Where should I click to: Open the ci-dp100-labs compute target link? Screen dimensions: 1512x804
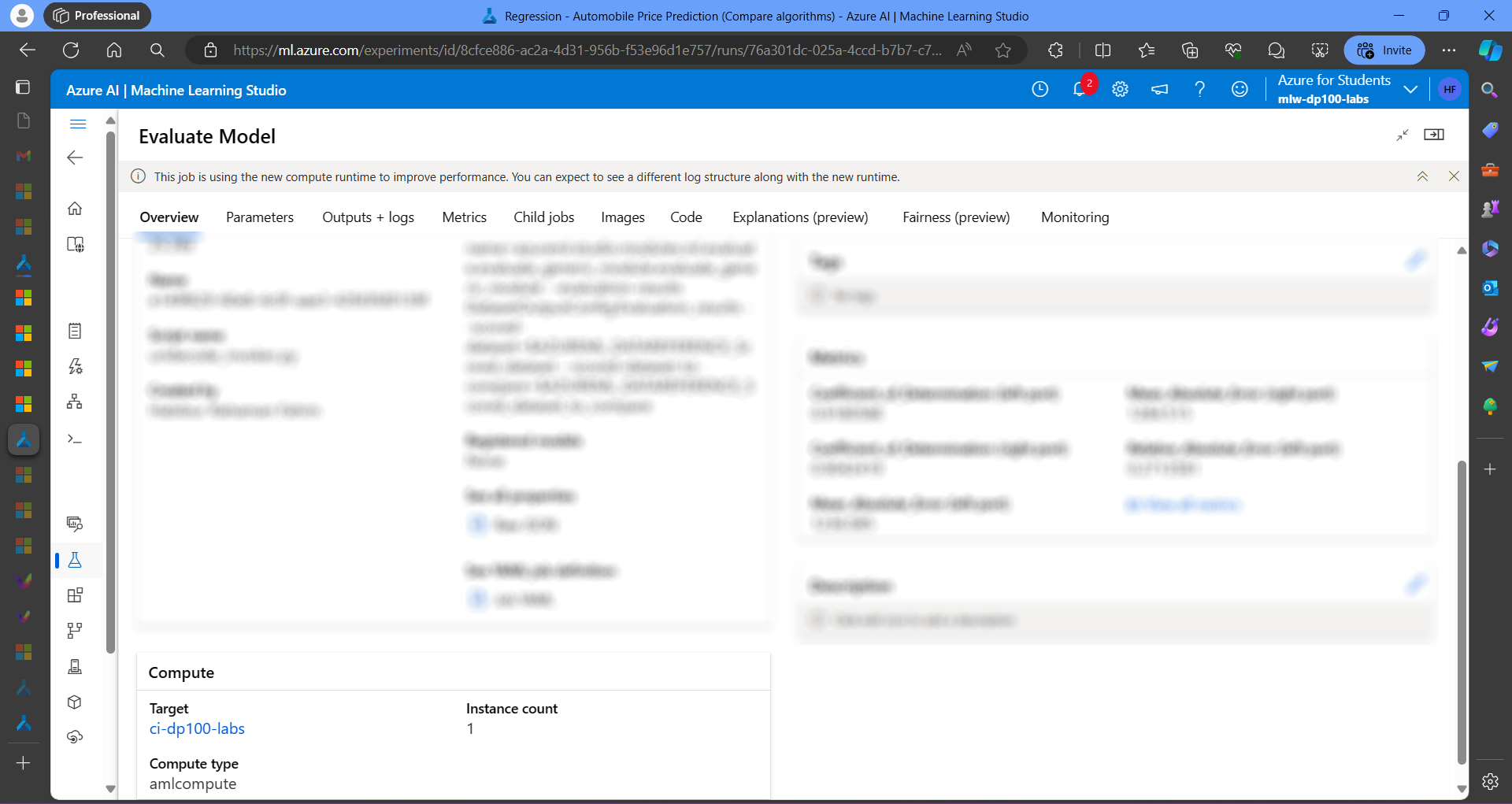tap(197, 728)
